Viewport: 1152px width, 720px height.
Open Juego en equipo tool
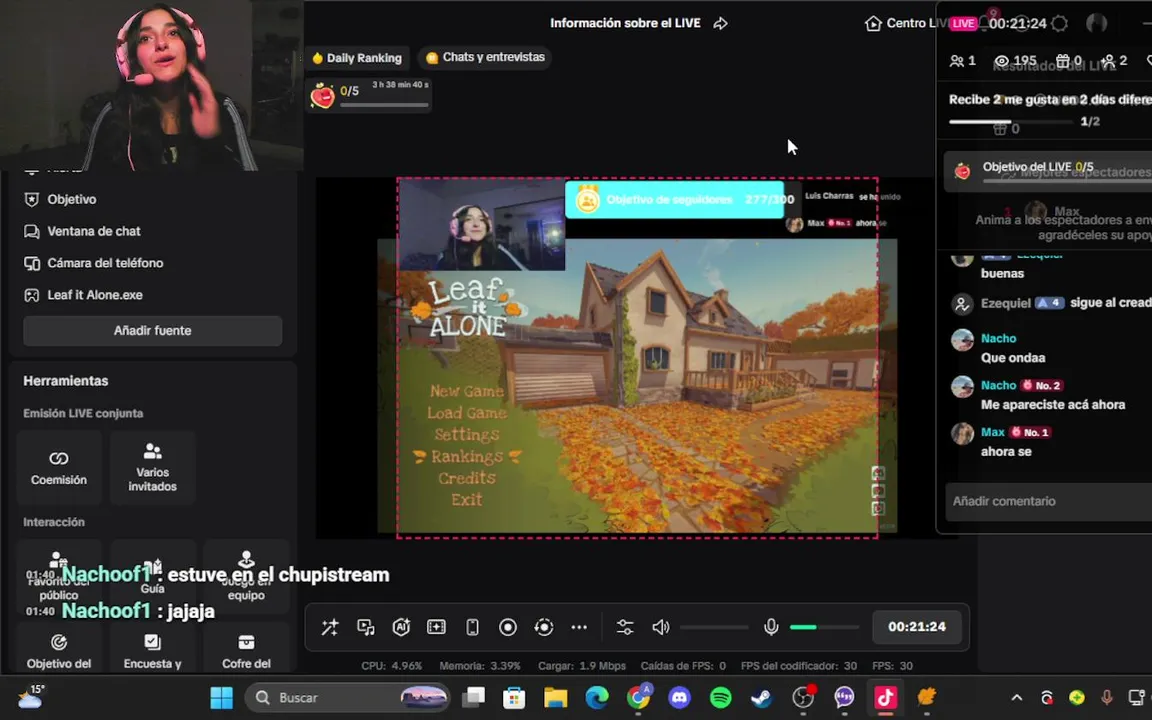[x=246, y=576]
